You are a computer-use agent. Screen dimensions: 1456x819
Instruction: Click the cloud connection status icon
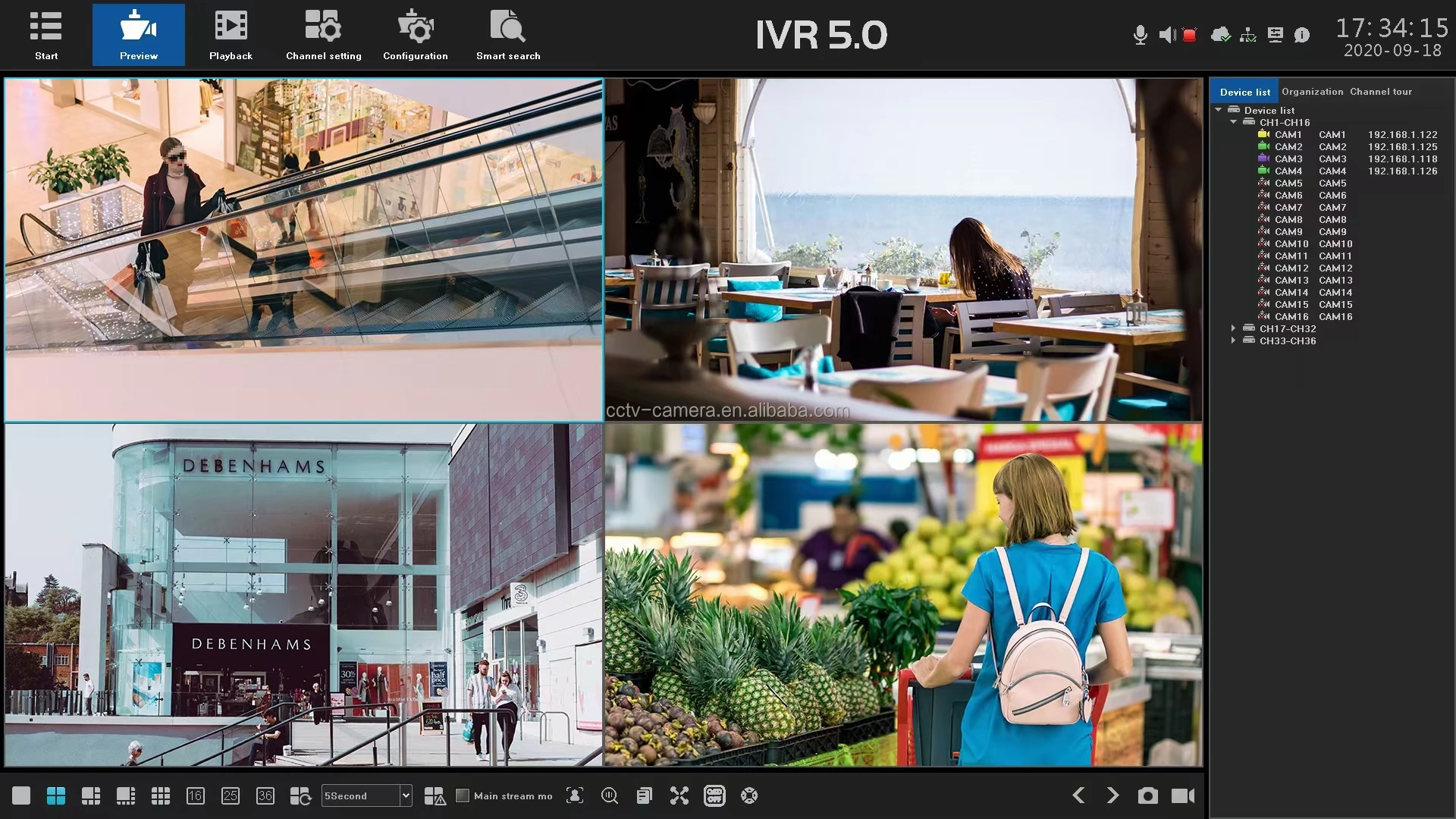click(1220, 35)
